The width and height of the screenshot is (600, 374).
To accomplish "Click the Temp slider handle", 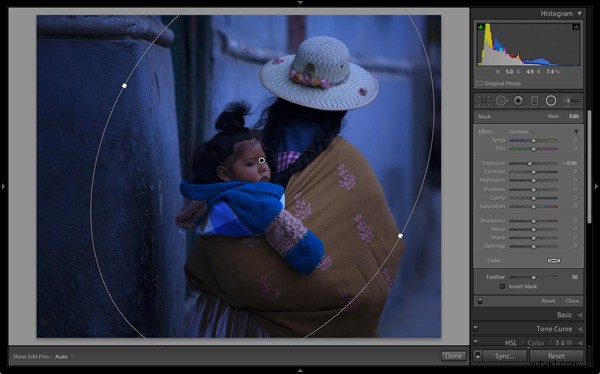I will click(x=533, y=140).
